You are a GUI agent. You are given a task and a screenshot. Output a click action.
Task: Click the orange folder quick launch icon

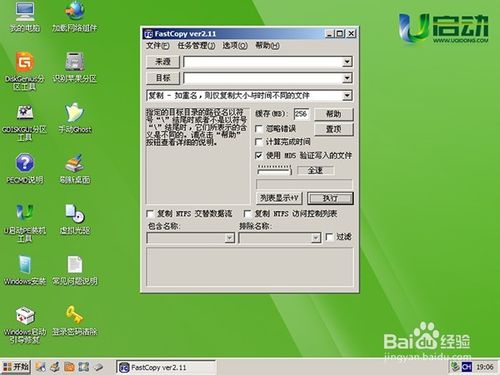[x=69, y=367]
